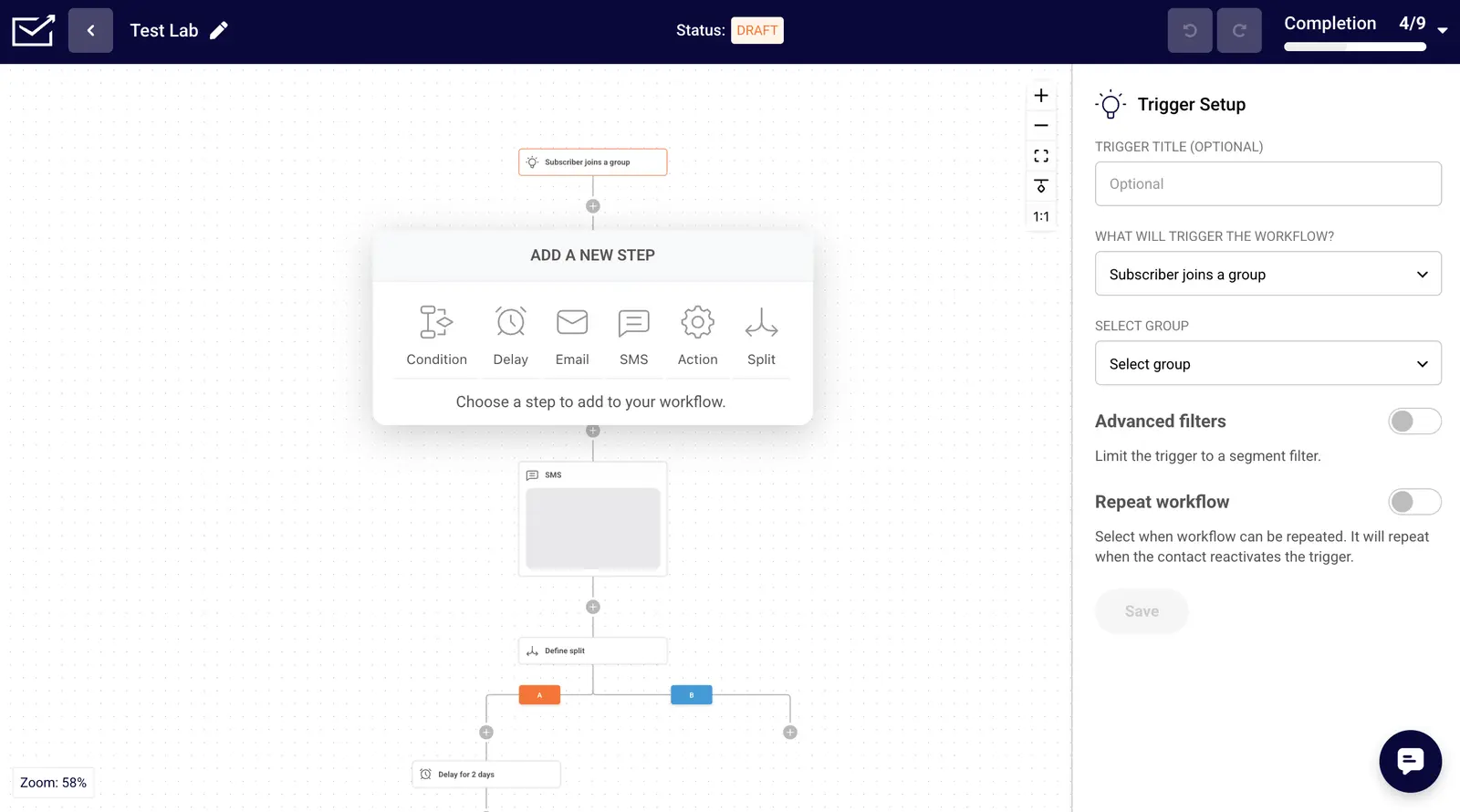Screen dimensions: 1460x812
Task: Add a Delay step
Action: [x=511, y=336]
